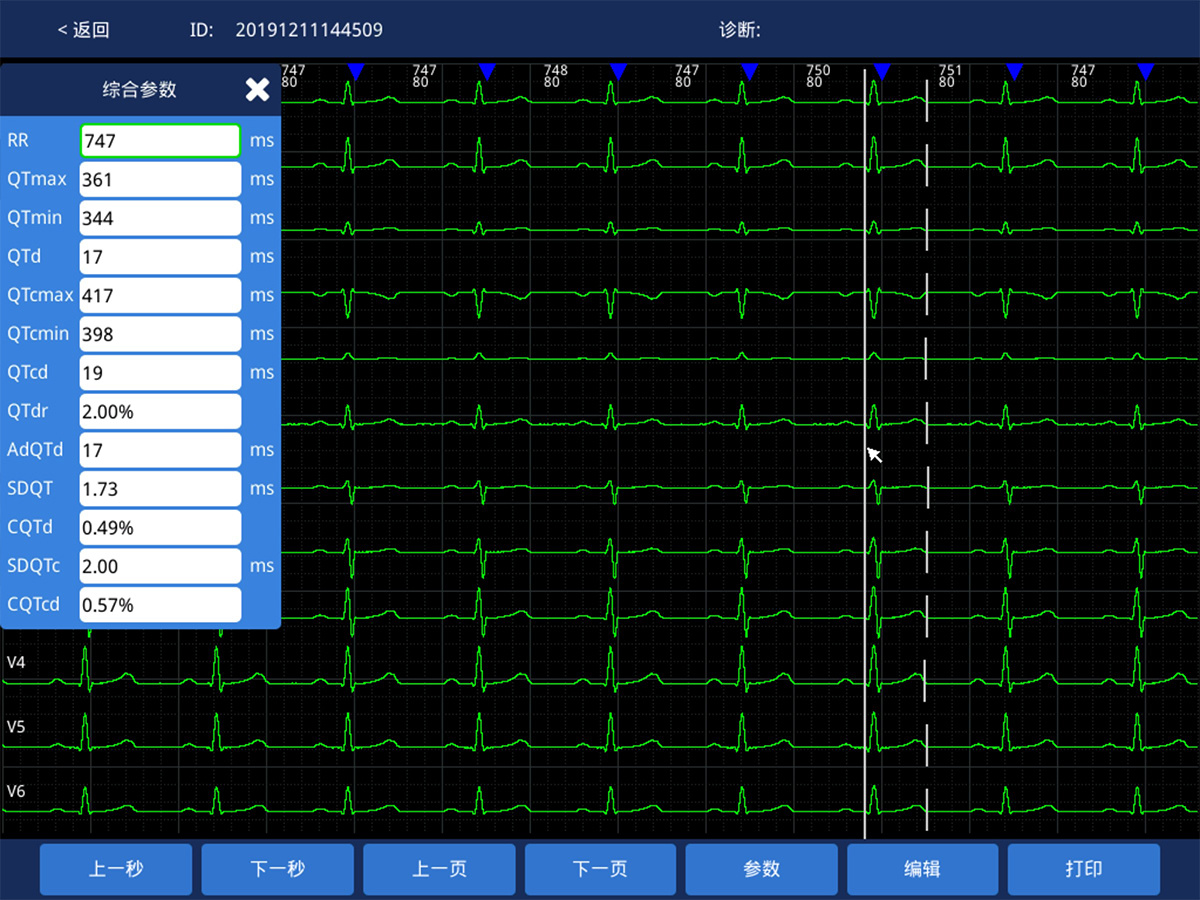1200x900 pixels.
Task: Click the RR value field showing 747
Action: [160, 141]
